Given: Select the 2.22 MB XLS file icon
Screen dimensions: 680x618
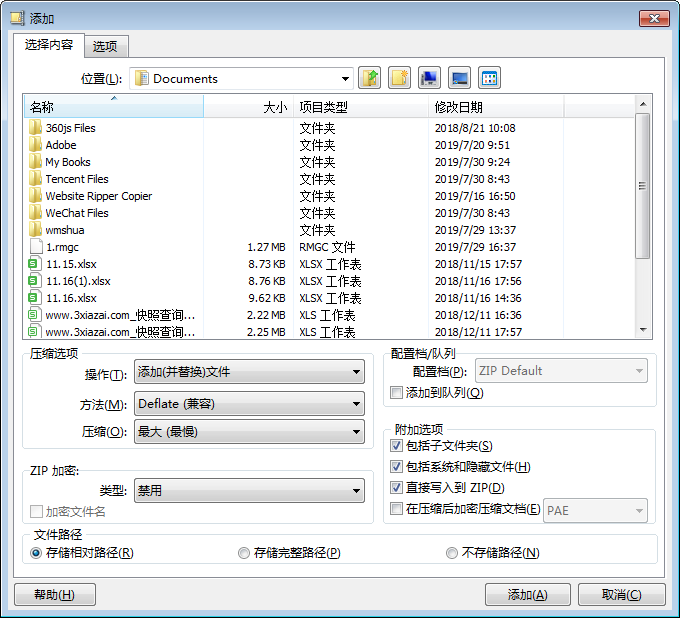Looking at the screenshot, I should [35, 315].
